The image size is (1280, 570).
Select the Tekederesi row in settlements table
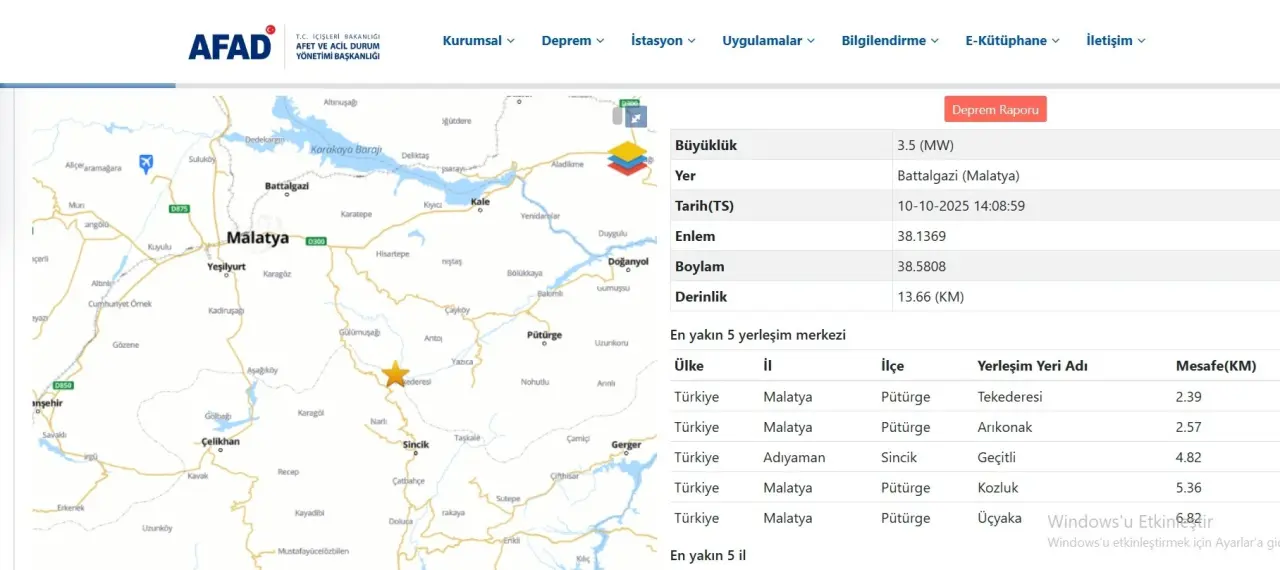tap(1009, 397)
